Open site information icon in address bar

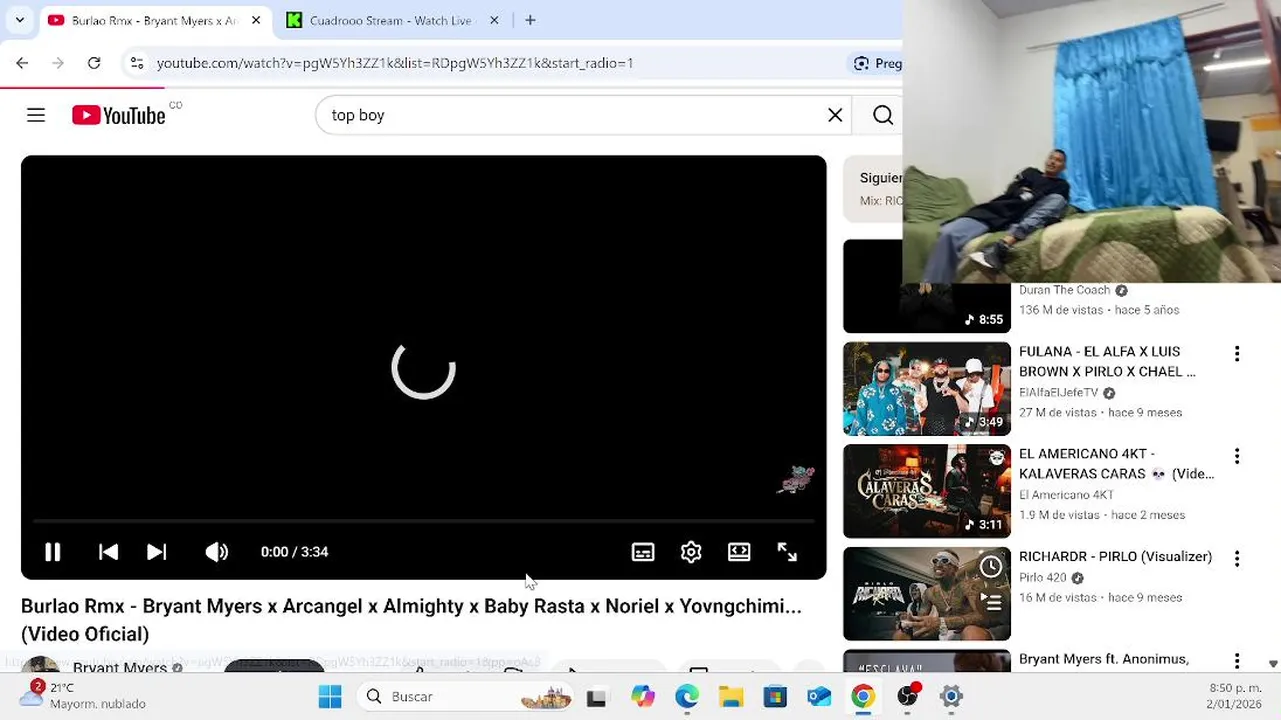click(x=137, y=63)
